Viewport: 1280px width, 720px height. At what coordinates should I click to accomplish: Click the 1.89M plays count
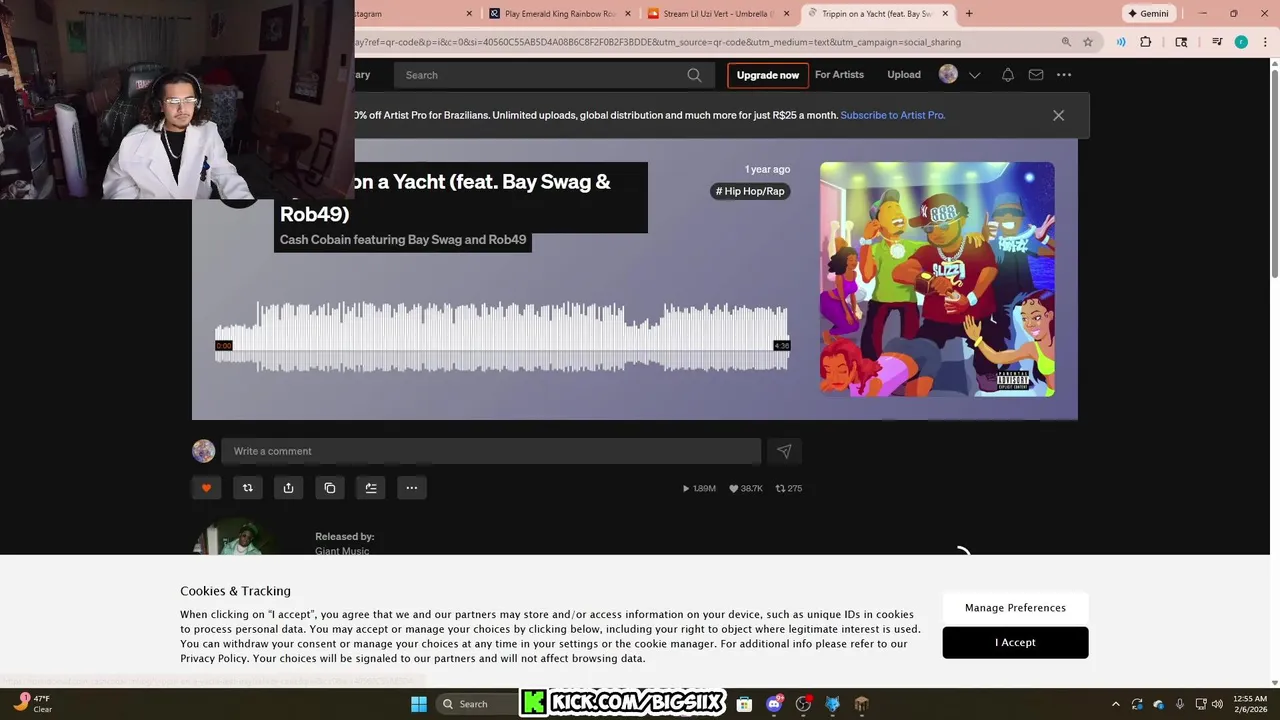coord(699,488)
